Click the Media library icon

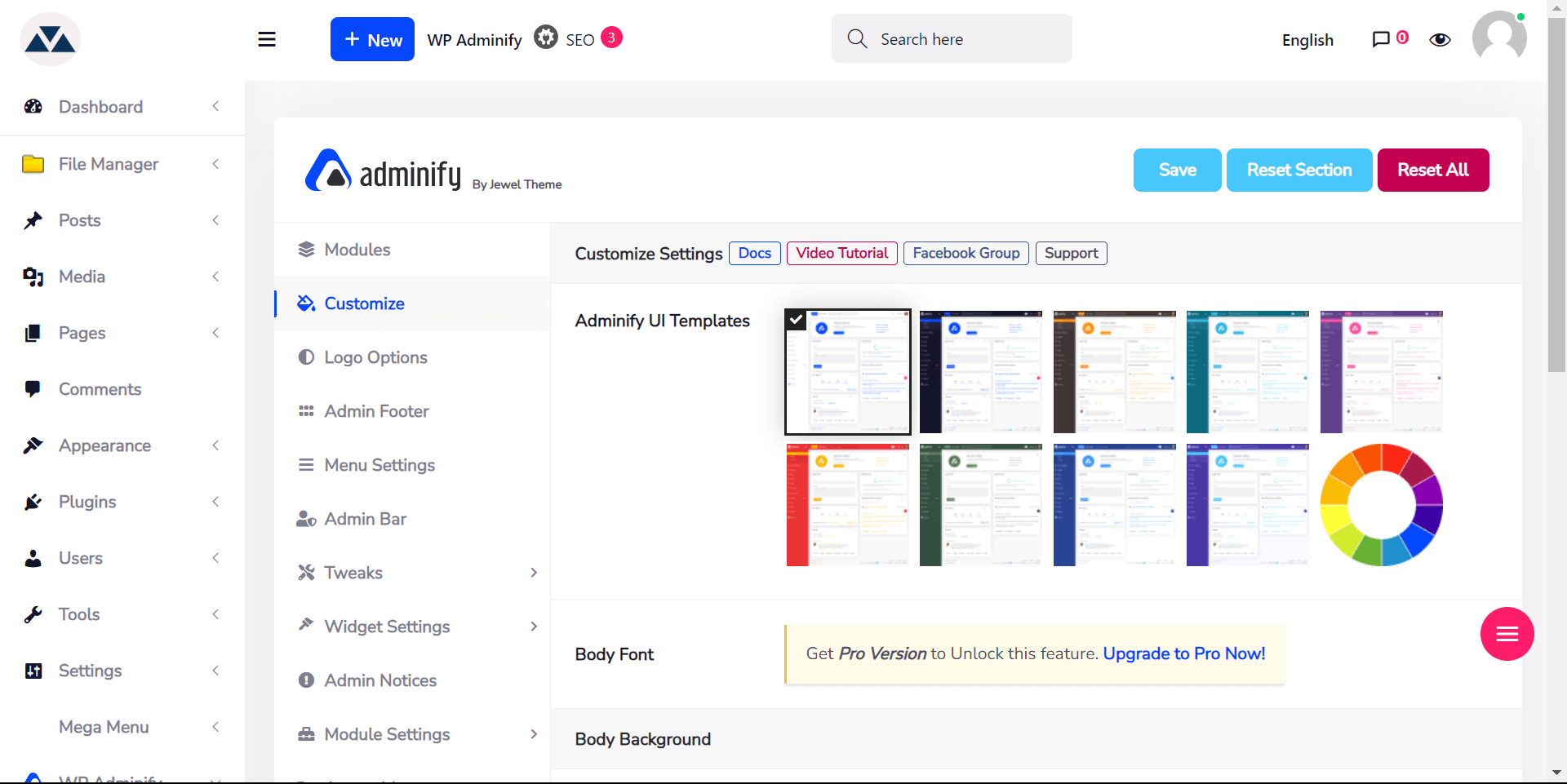(x=33, y=277)
